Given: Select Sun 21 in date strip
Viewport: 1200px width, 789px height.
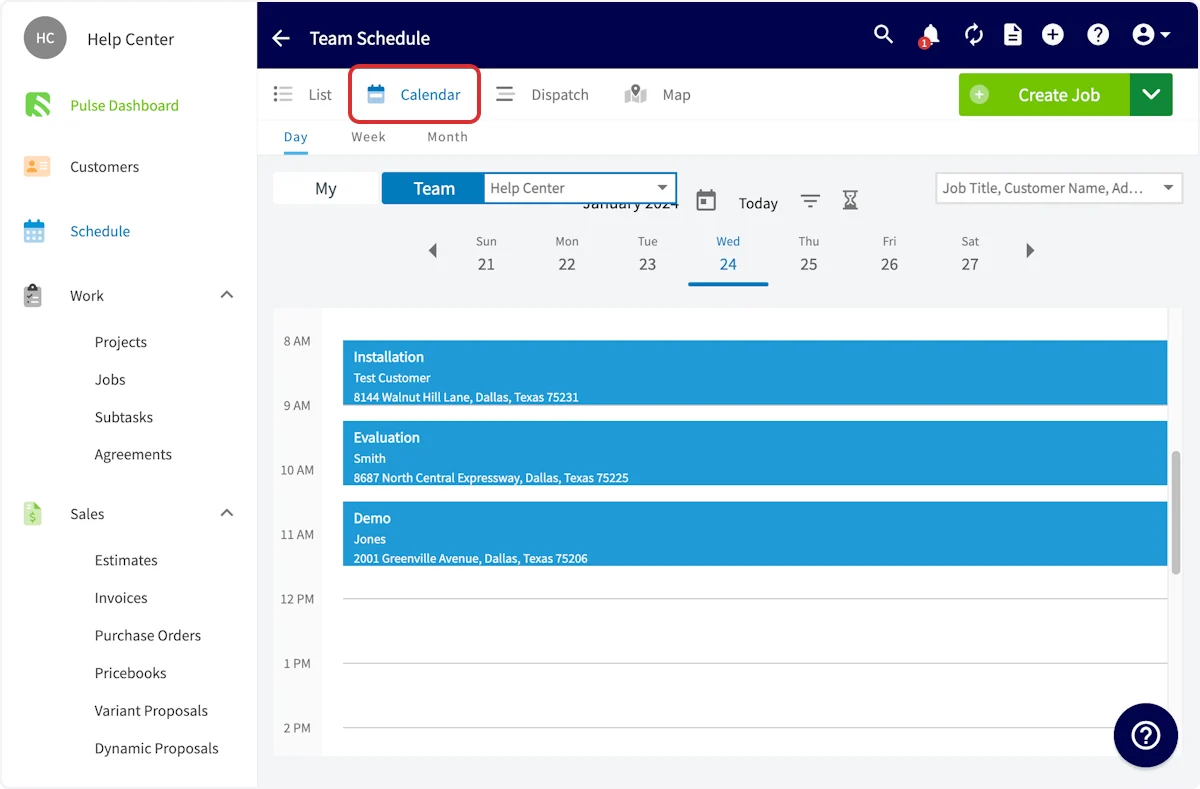Looking at the screenshot, I should coord(486,254).
